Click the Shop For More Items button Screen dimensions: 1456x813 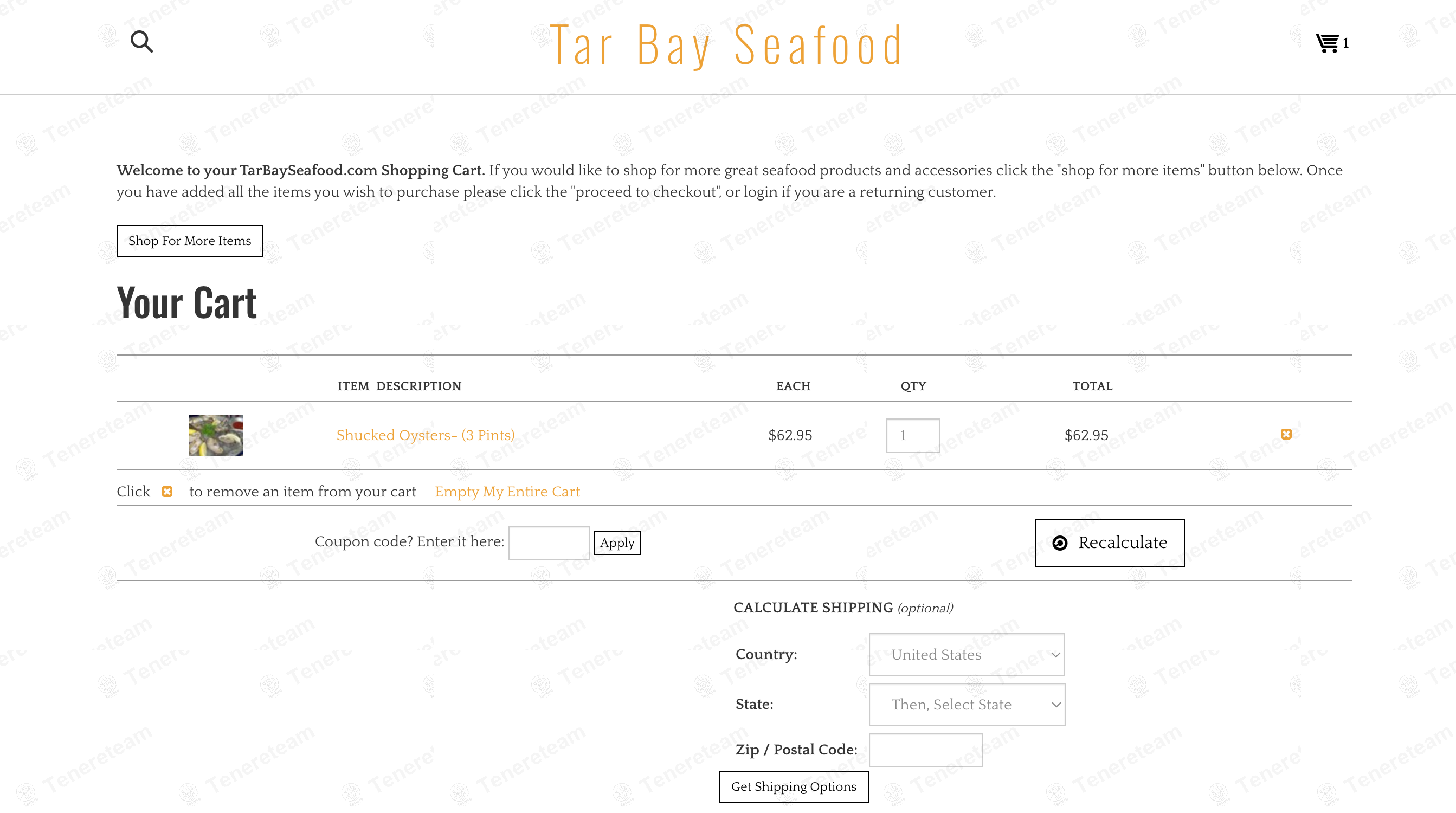190,241
